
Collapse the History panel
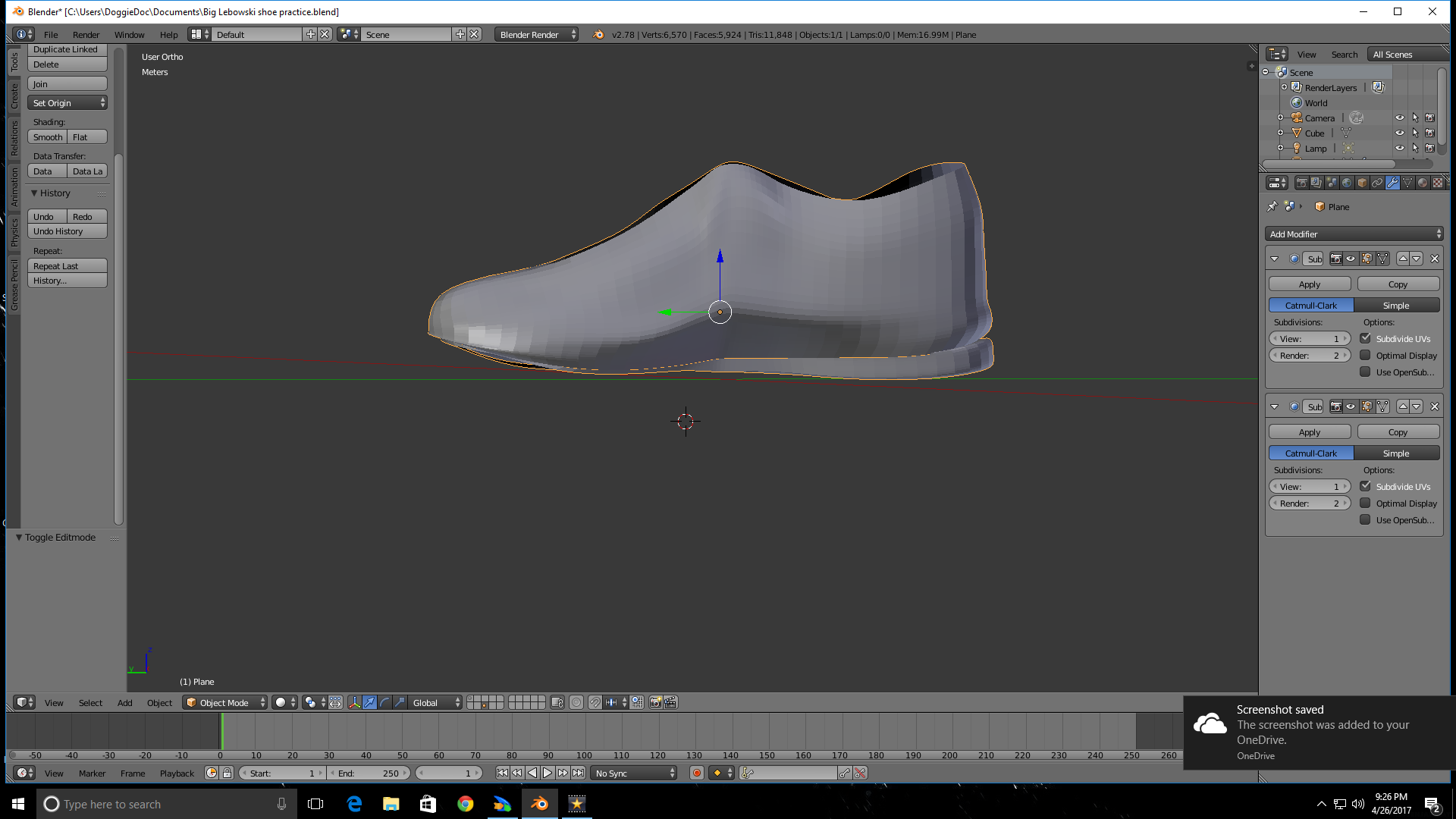pos(34,193)
